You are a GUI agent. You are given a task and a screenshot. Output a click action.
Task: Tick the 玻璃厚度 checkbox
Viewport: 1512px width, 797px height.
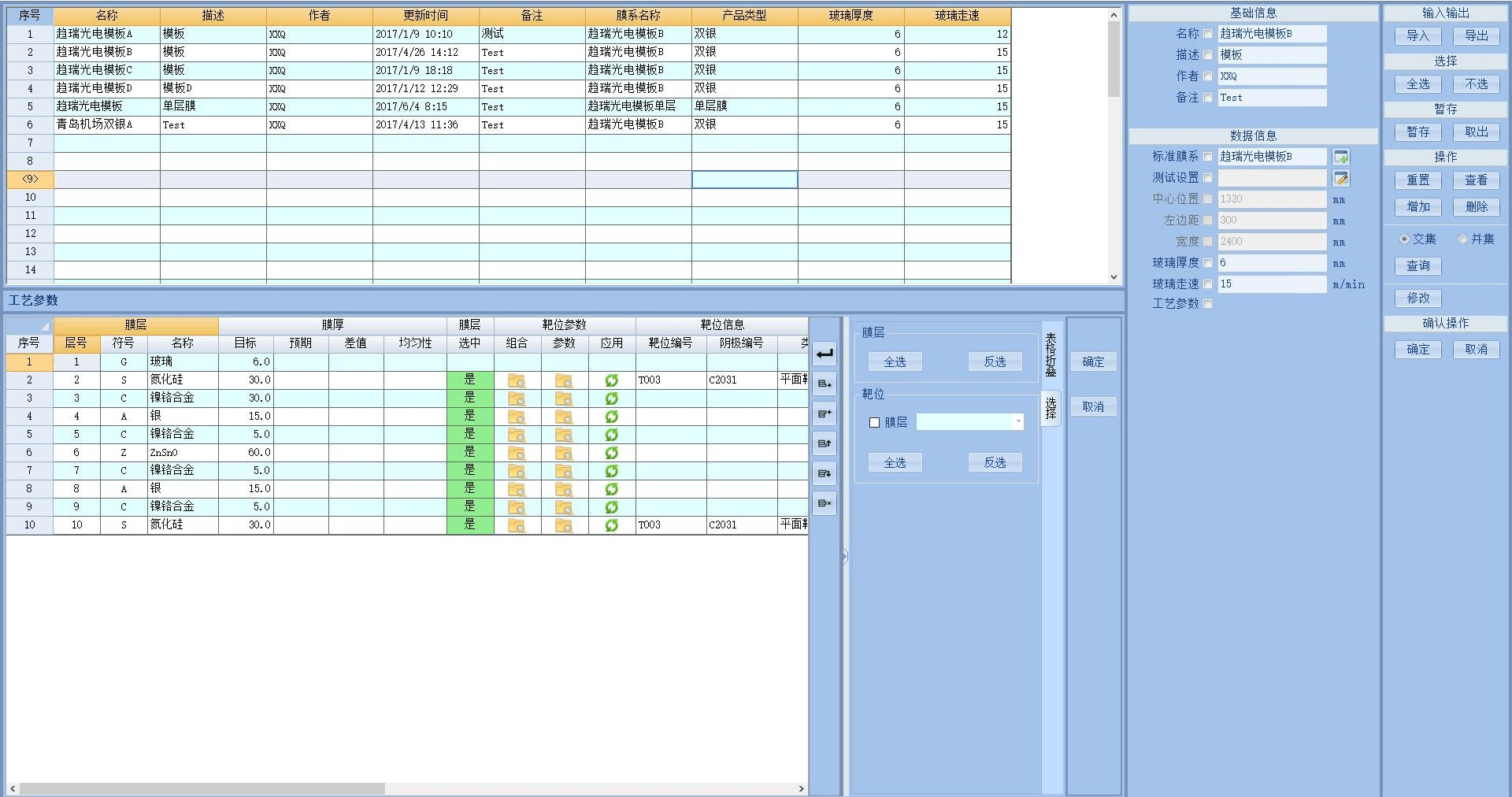coord(1208,263)
